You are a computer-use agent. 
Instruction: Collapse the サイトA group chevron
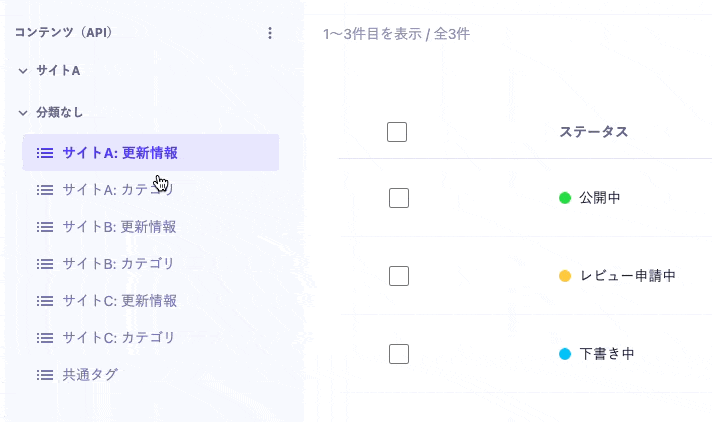[23, 71]
